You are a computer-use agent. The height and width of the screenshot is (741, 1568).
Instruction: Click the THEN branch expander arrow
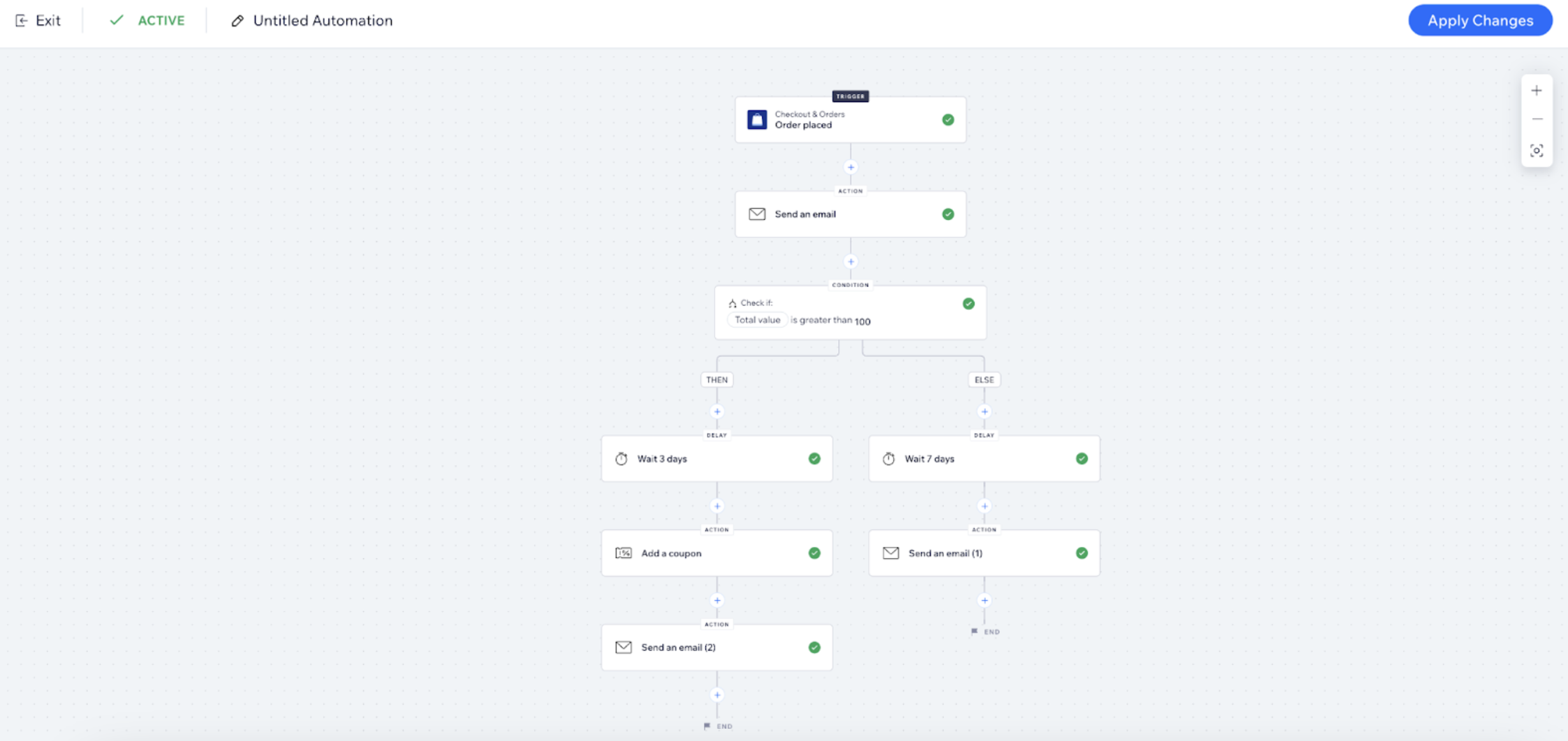717,411
